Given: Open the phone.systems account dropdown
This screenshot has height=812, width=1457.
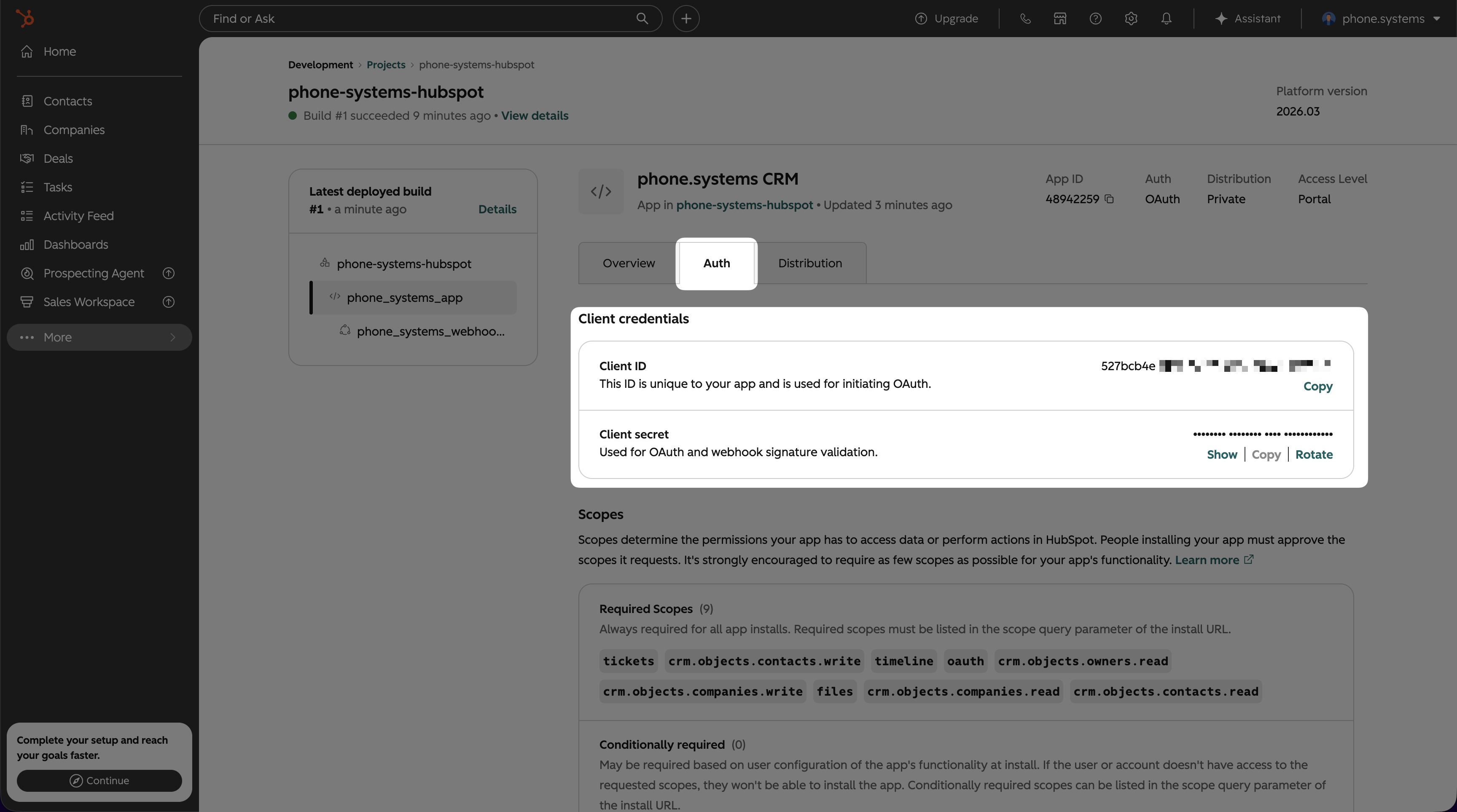Looking at the screenshot, I should click(1381, 19).
